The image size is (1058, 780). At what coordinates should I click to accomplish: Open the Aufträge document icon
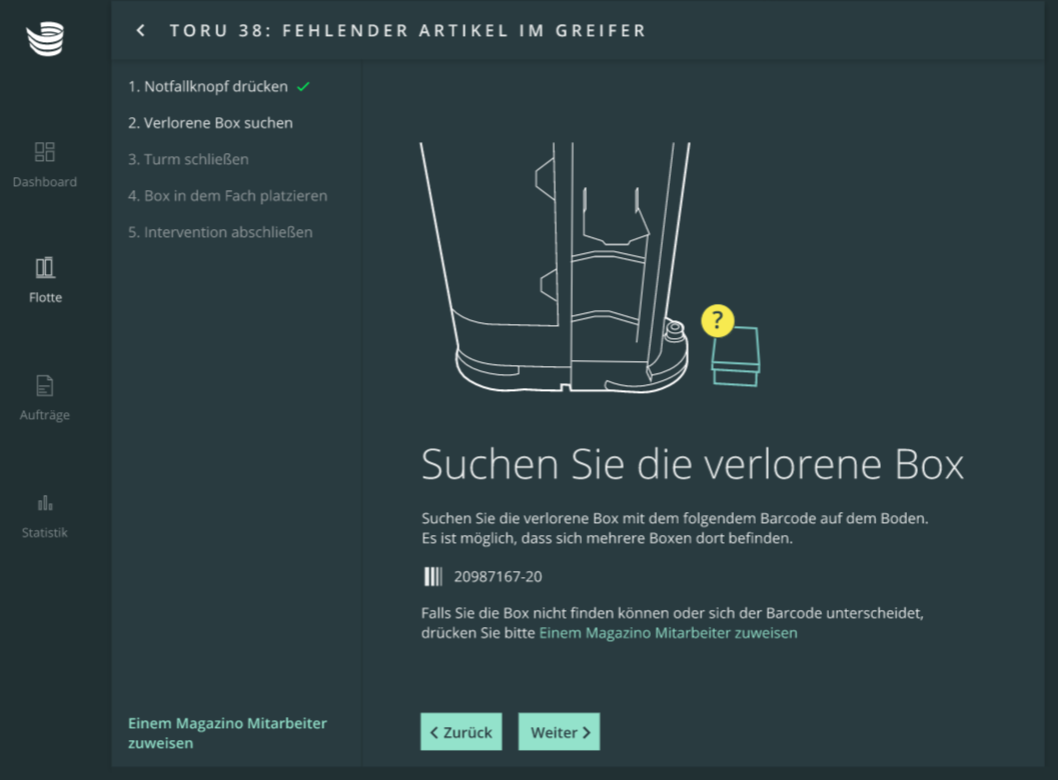coord(45,385)
